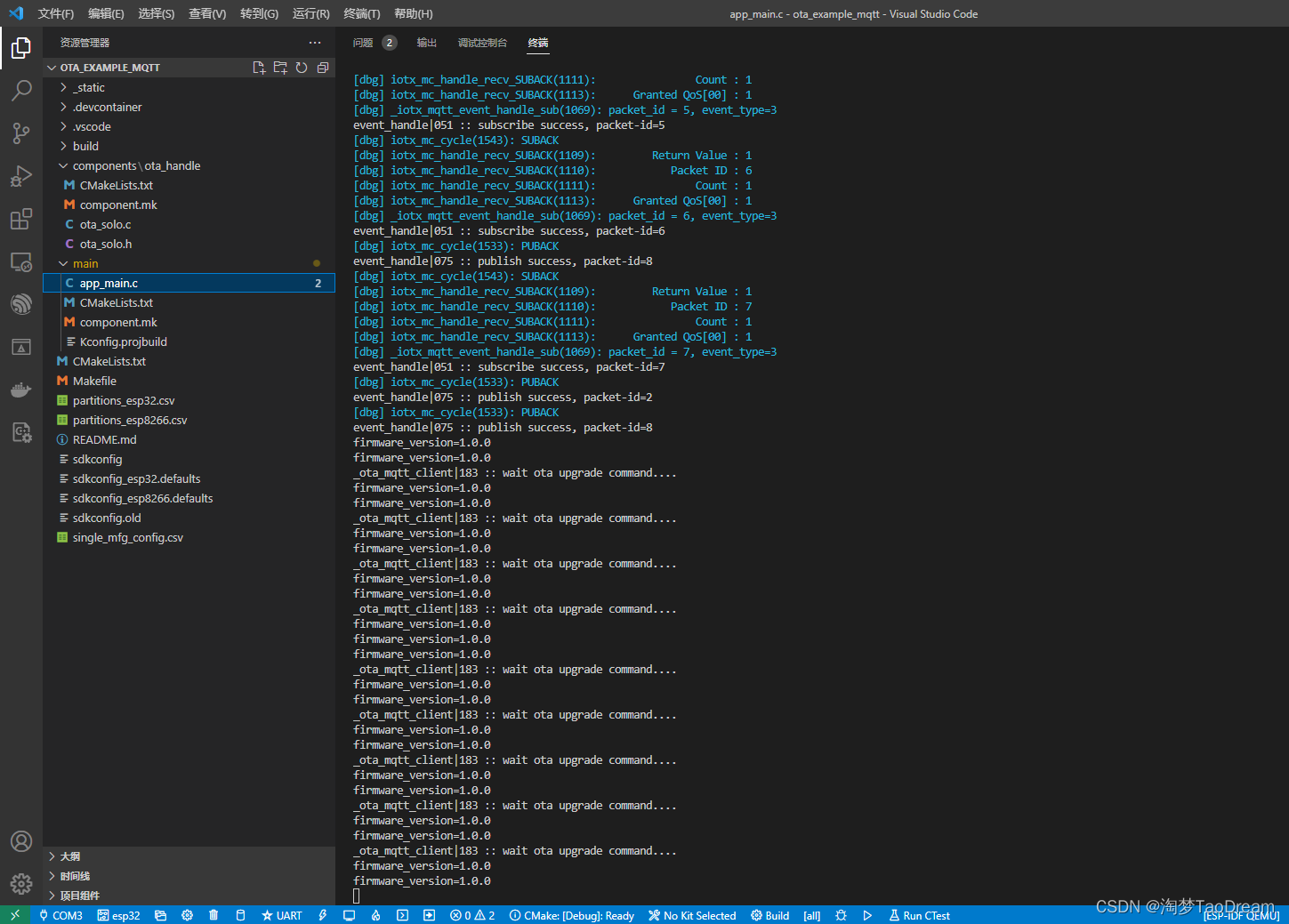The width and height of the screenshot is (1289, 924).
Task: Open the 运行(R) menu
Action: click(310, 13)
